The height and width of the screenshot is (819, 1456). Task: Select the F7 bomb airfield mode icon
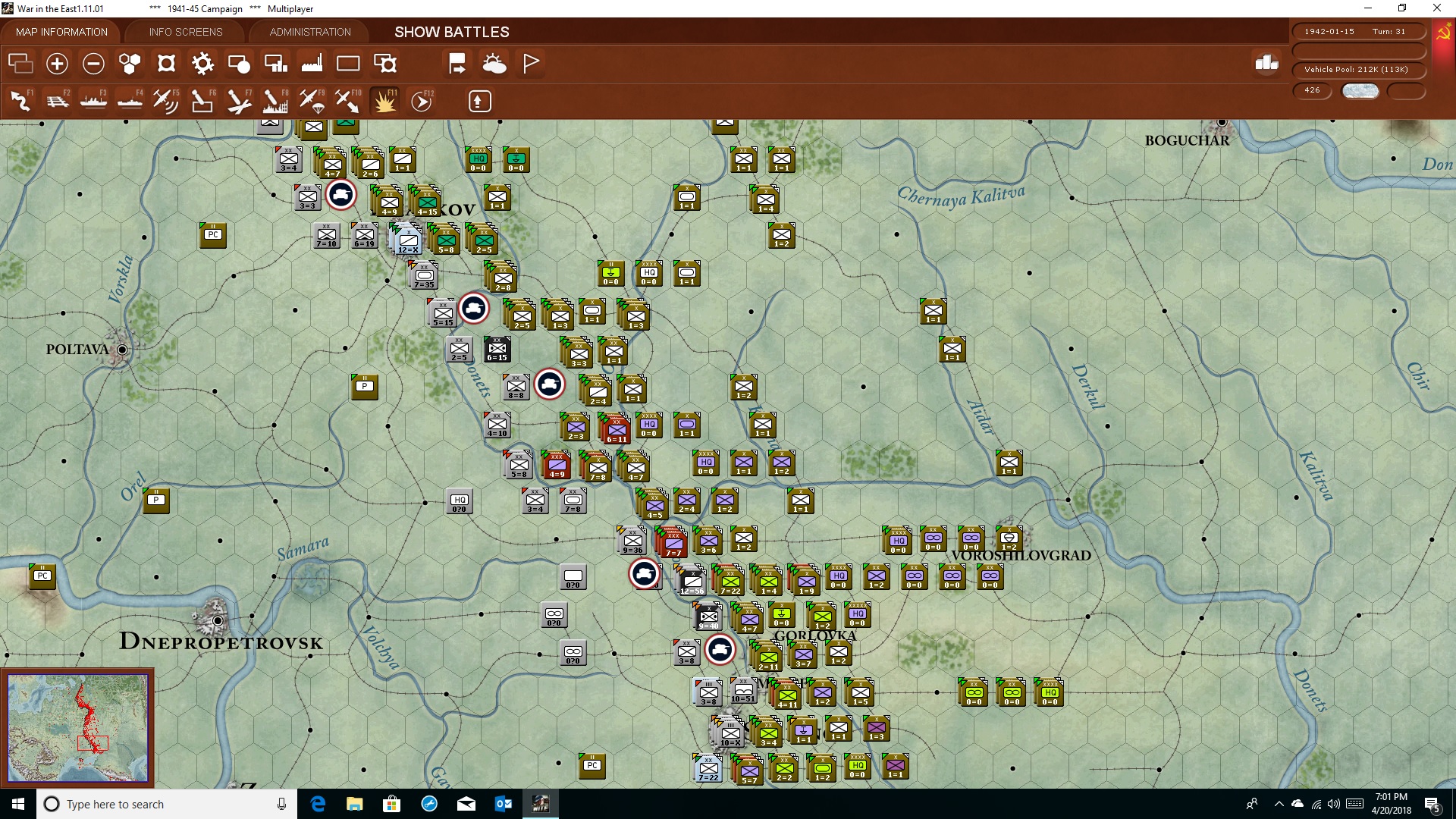click(239, 101)
